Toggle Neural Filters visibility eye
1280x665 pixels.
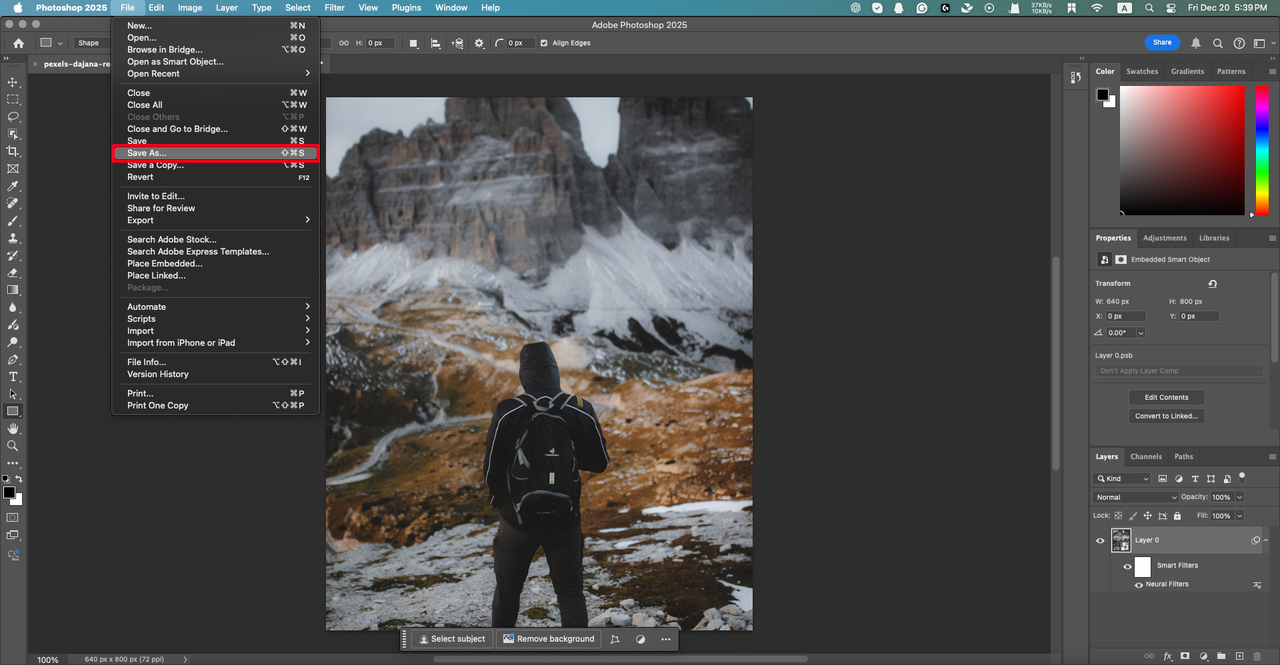(x=1140, y=584)
